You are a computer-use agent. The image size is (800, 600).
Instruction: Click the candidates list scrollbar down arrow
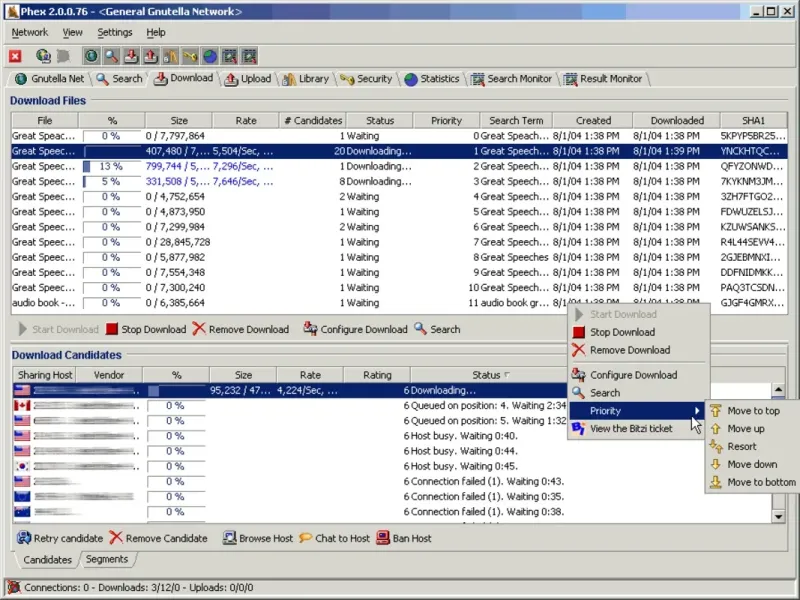[x=779, y=516]
